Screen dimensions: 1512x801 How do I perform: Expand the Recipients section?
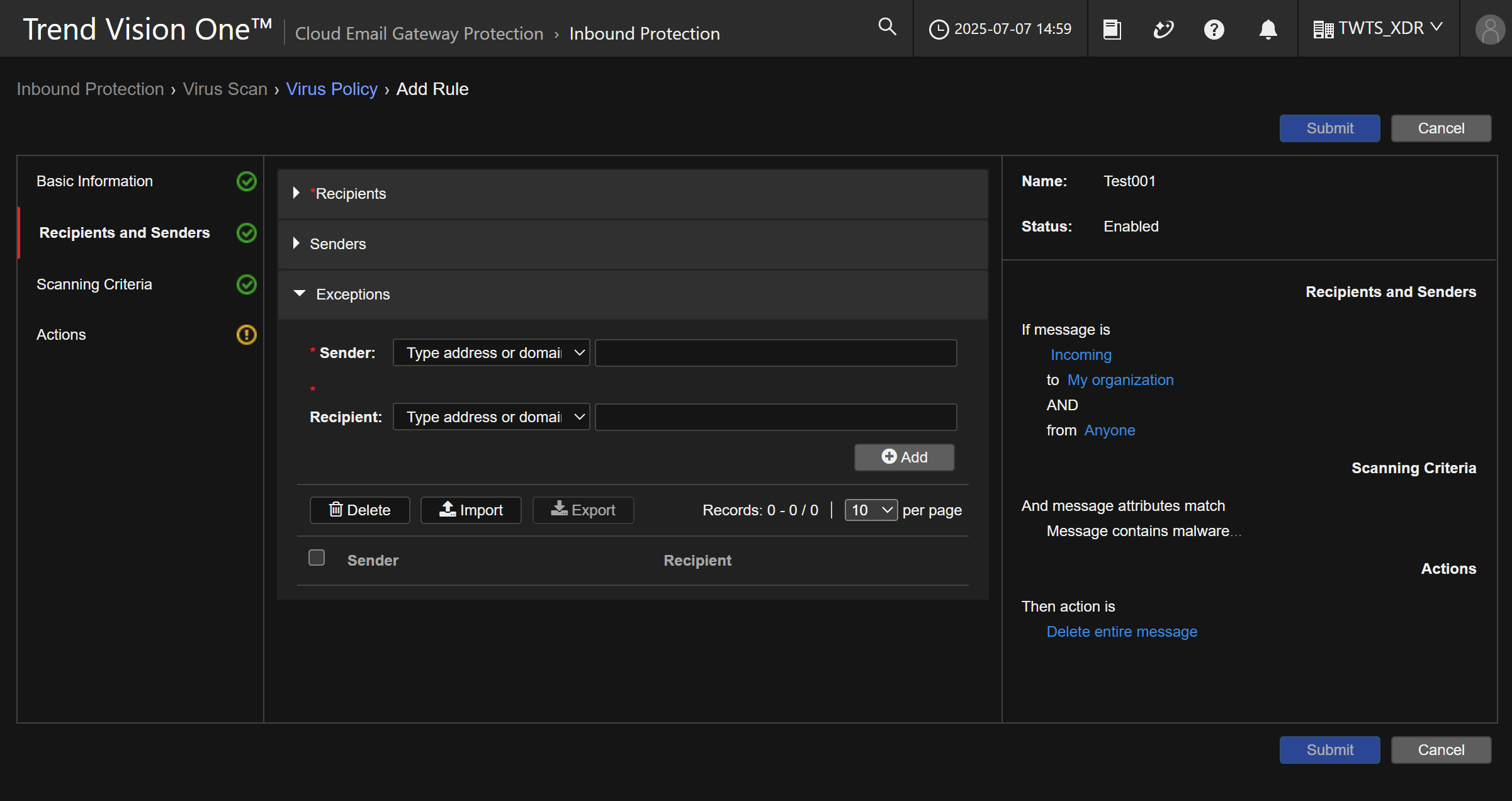[296, 193]
